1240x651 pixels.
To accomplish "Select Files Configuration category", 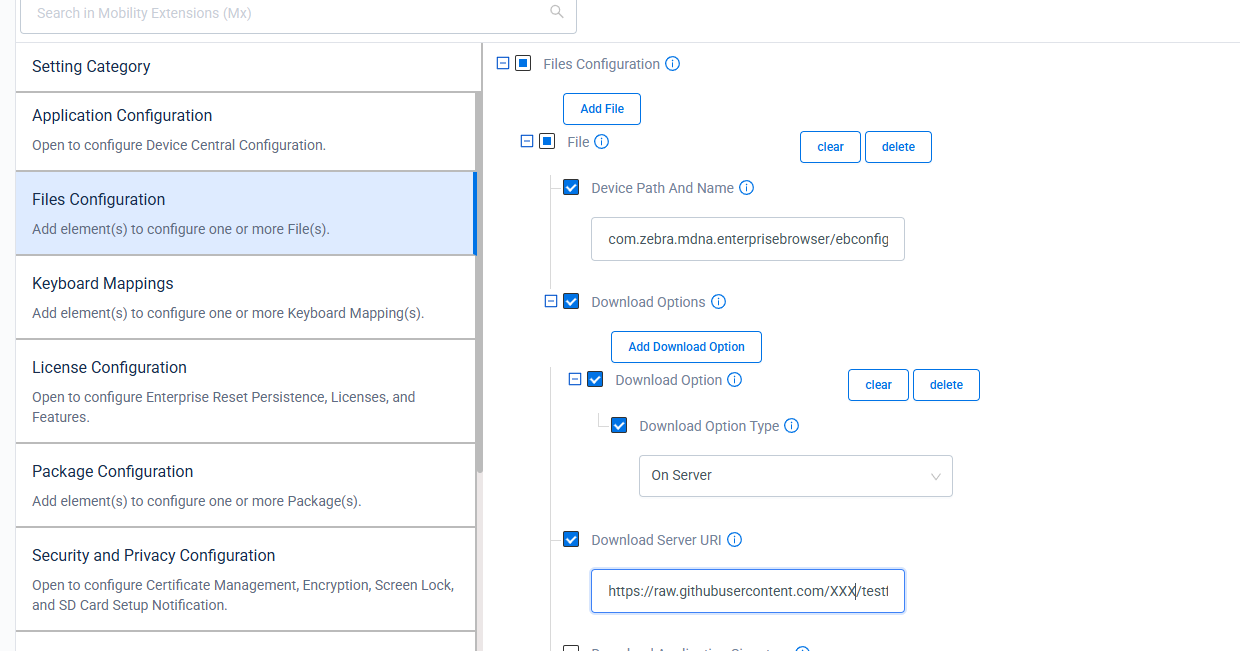I will 246,214.
